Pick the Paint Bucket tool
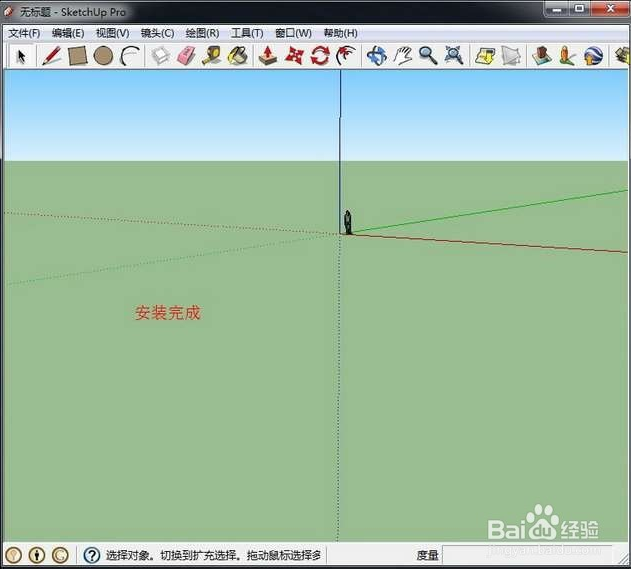 click(x=238, y=56)
